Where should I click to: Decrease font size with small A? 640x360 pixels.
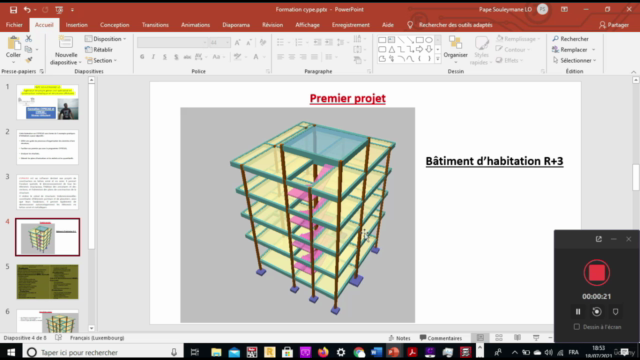click(249, 42)
